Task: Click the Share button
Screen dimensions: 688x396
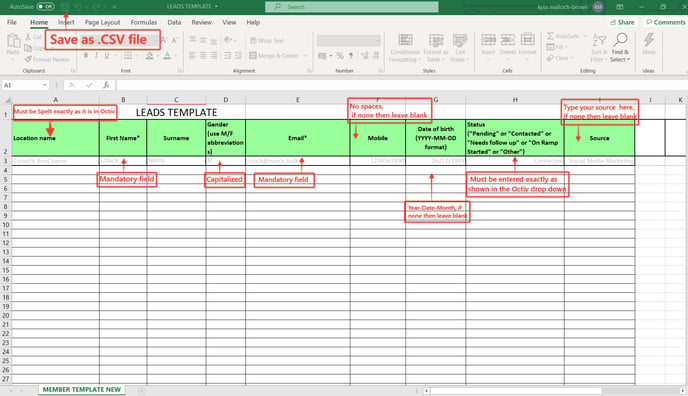Action: pyautogui.click(x=622, y=22)
